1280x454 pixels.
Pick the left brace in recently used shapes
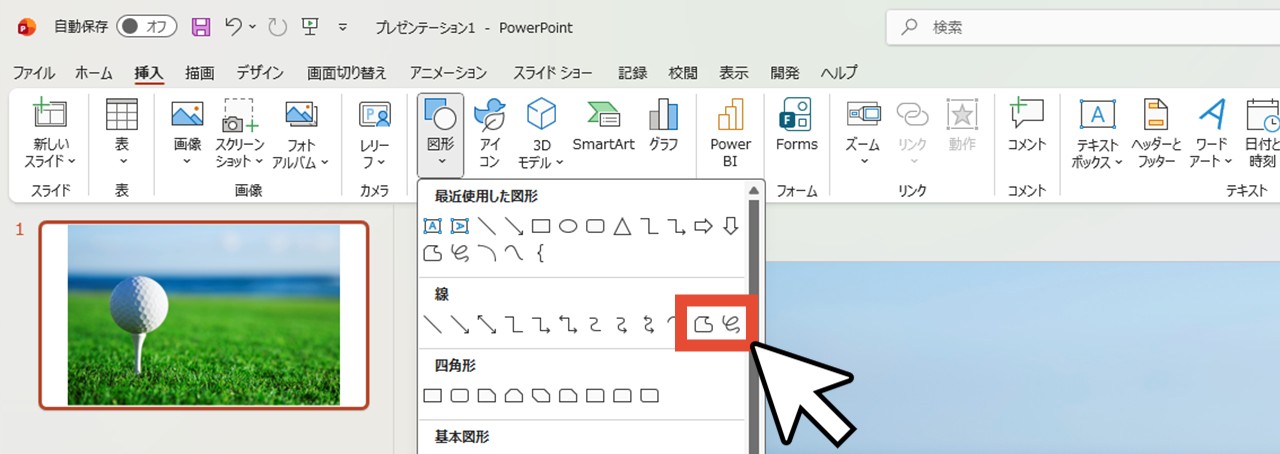[x=541, y=253]
